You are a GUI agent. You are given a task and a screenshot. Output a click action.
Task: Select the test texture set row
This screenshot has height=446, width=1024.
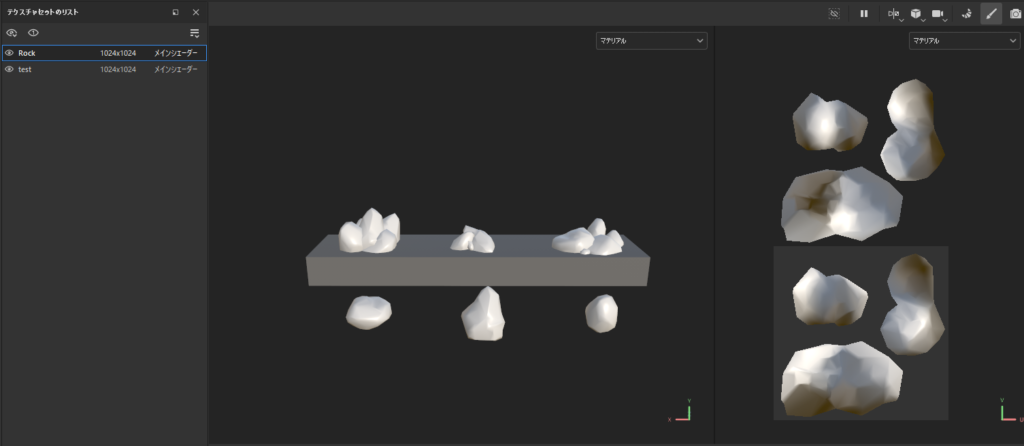(x=60, y=70)
